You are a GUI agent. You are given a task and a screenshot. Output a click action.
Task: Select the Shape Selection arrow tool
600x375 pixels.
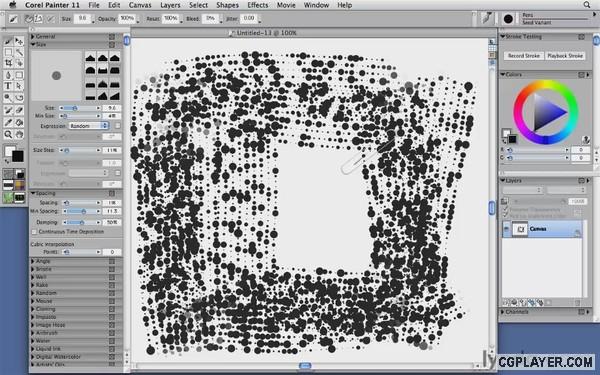pos(19,86)
